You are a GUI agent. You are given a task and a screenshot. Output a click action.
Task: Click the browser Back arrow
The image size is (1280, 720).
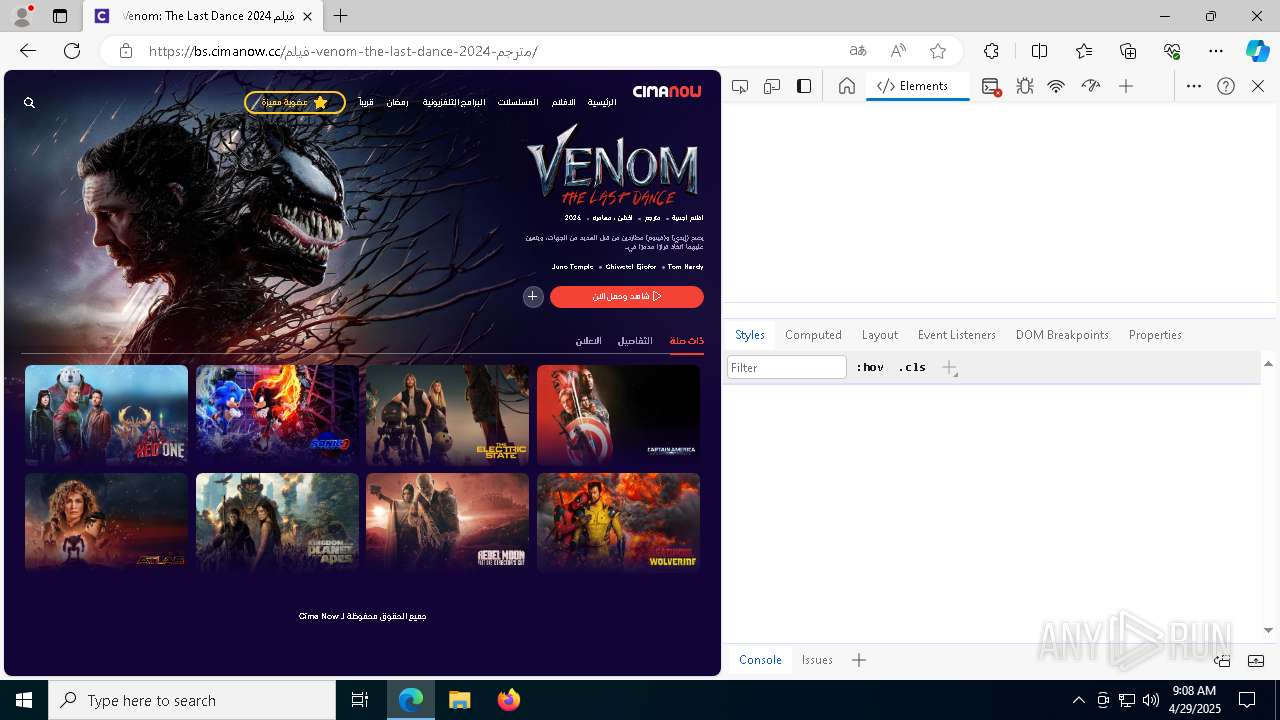(28, 51)
